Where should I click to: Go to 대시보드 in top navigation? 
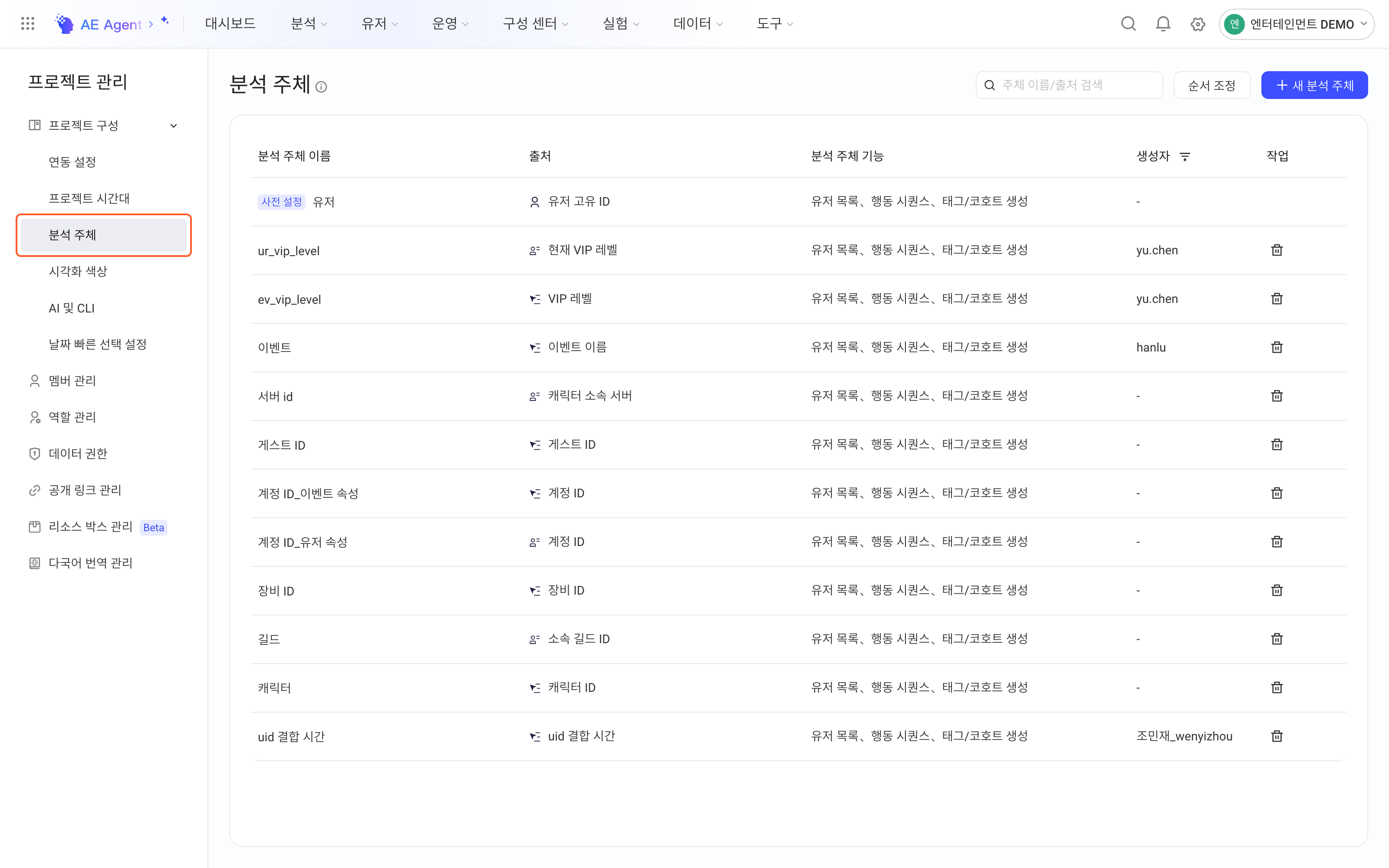[x=230, y=23]
